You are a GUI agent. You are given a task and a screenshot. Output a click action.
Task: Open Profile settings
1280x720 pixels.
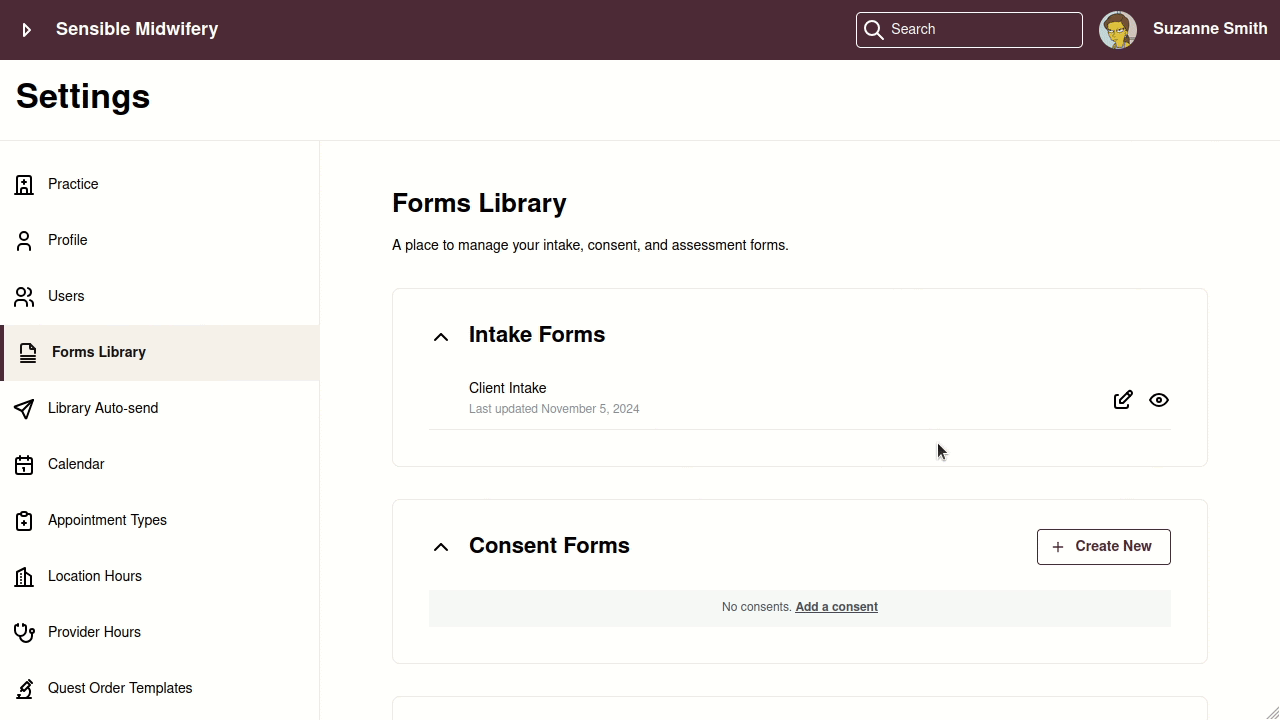point(160,241)
